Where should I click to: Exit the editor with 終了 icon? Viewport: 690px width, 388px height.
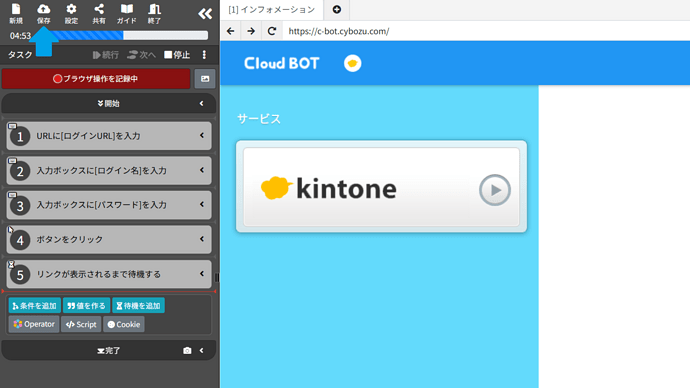(x=154, y=13)
